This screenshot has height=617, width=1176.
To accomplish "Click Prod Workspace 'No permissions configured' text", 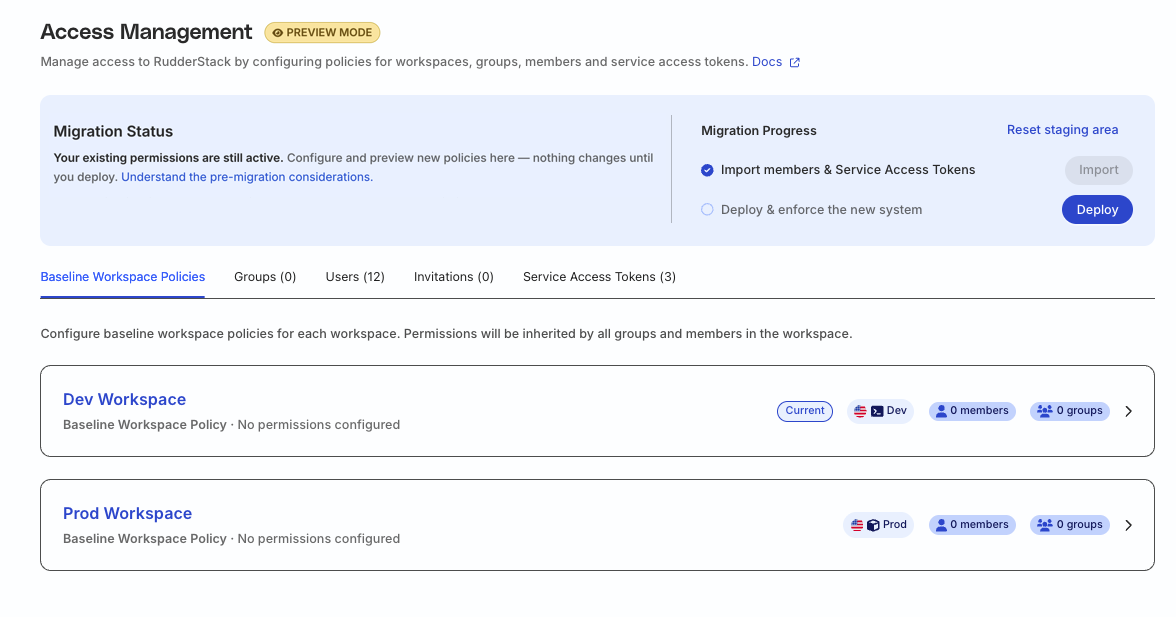I will tap(319, 539).
